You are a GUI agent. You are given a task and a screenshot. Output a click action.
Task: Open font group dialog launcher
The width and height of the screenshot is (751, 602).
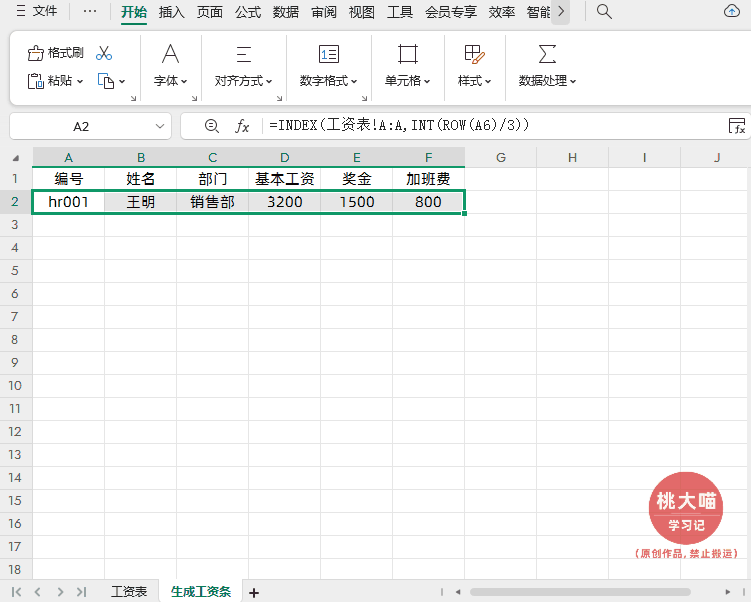point(194,98)
